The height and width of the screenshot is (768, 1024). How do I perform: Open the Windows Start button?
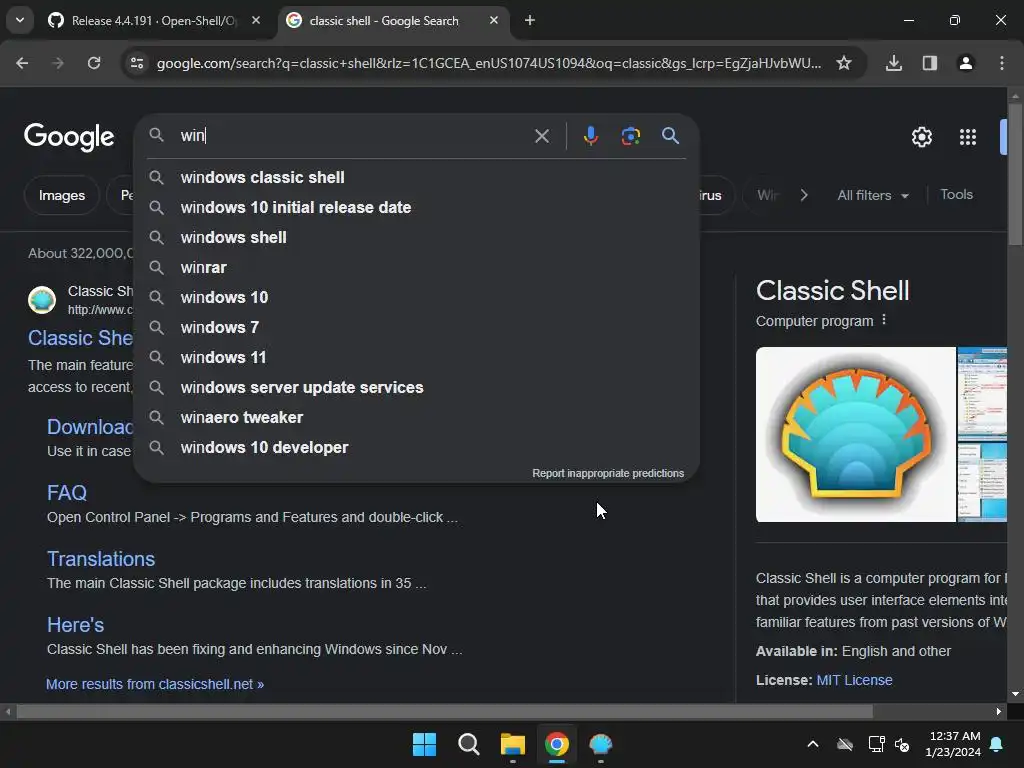coord(424,744)
